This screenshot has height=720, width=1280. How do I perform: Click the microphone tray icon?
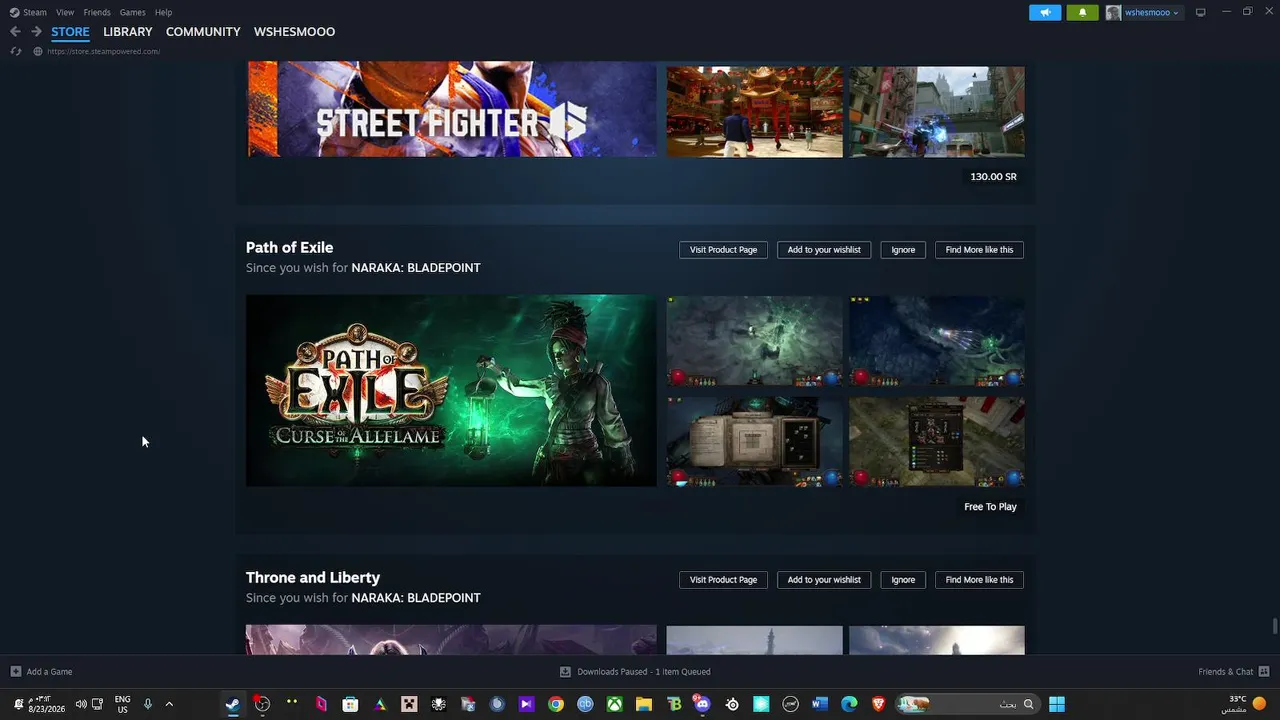(x=148, y=704)
